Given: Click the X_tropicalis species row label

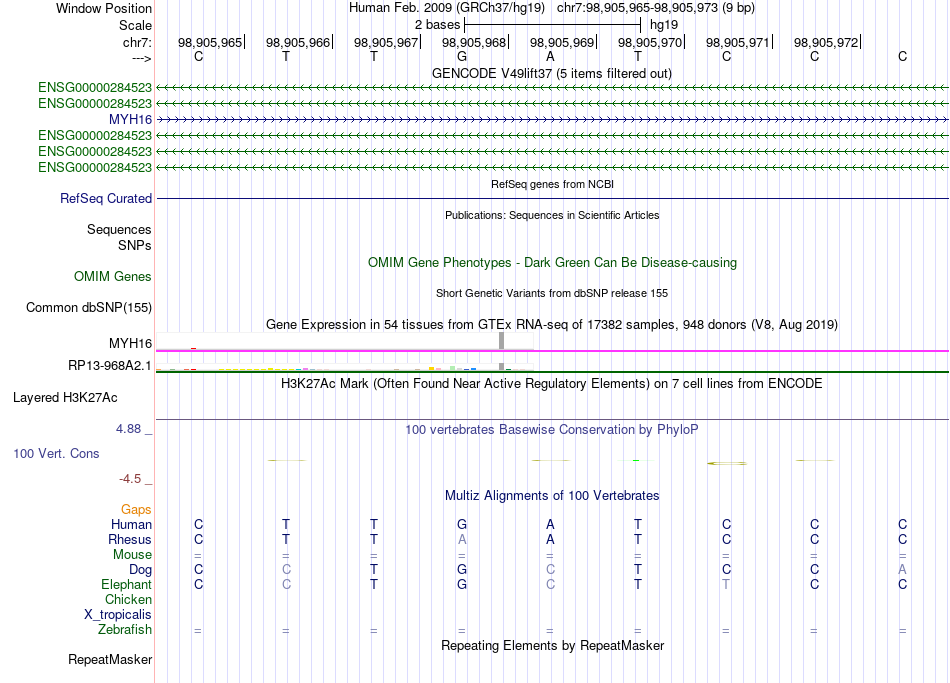Looking at the screenshot, I should click(118, 615).
